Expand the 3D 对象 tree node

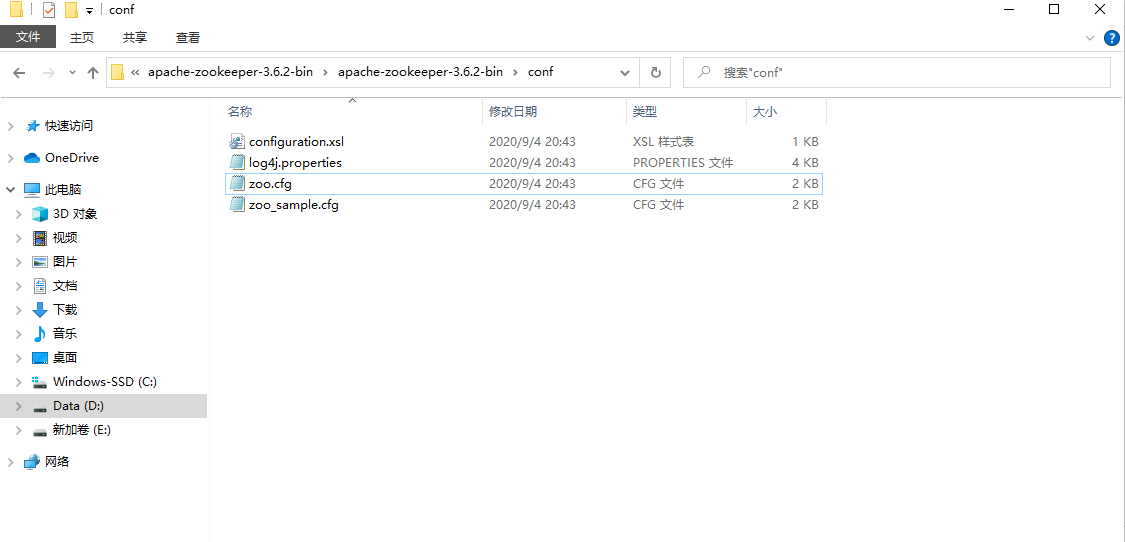point(19,214)
